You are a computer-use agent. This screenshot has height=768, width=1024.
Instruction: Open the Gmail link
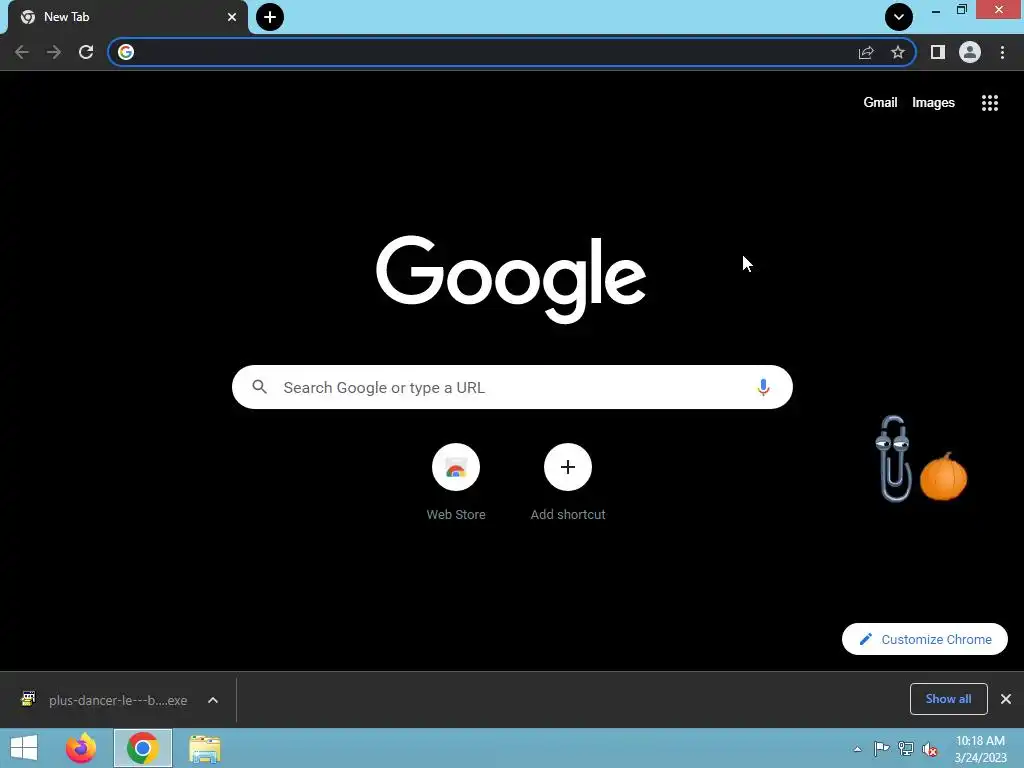pyautogui.click(x=880, y=103)
